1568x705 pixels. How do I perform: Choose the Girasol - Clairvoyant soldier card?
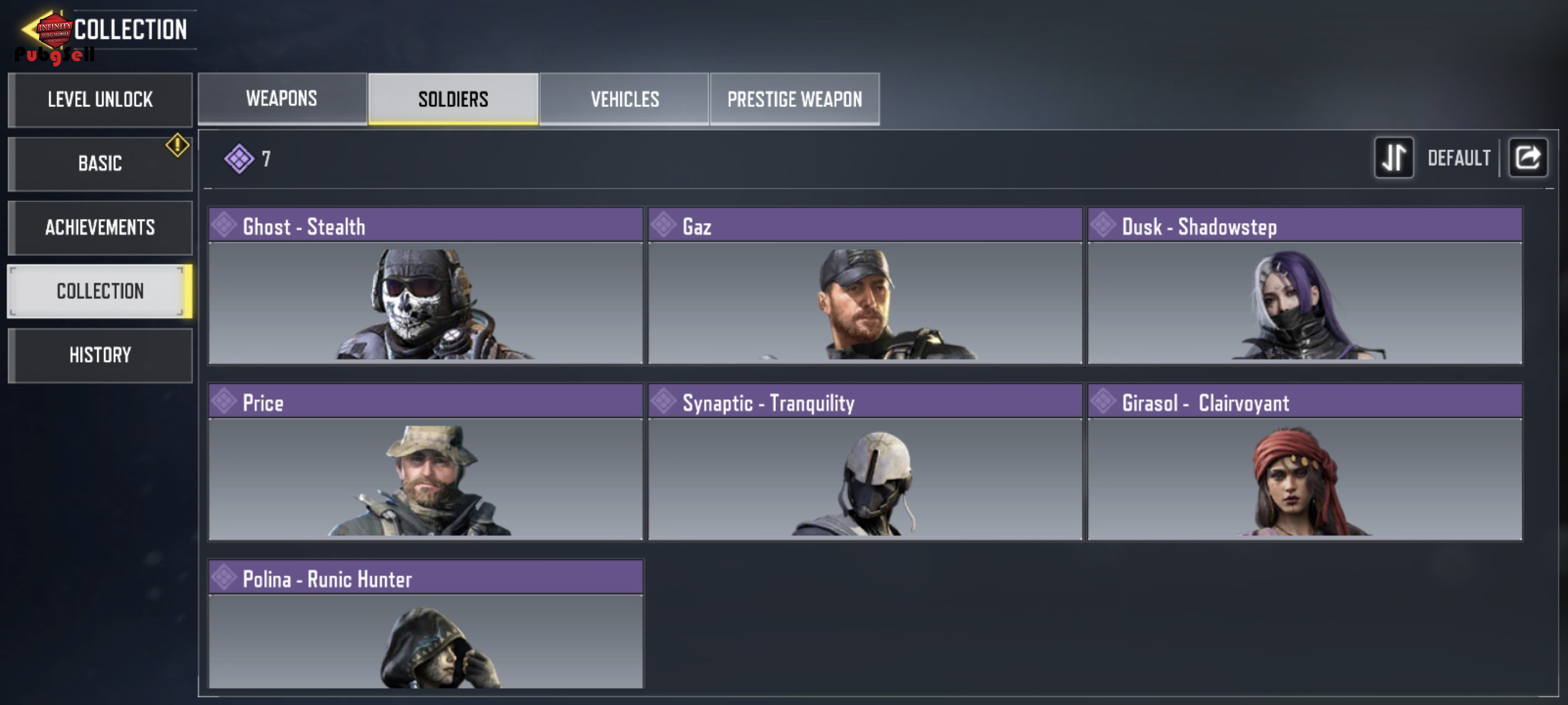tap(1304, 462)
